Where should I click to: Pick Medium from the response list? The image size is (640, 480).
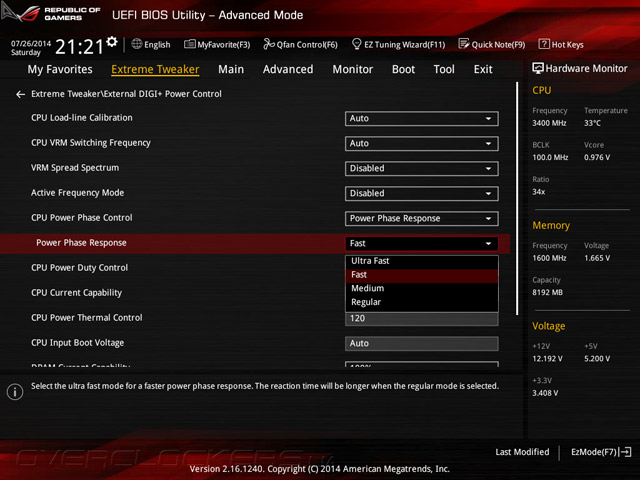[421, 289]
